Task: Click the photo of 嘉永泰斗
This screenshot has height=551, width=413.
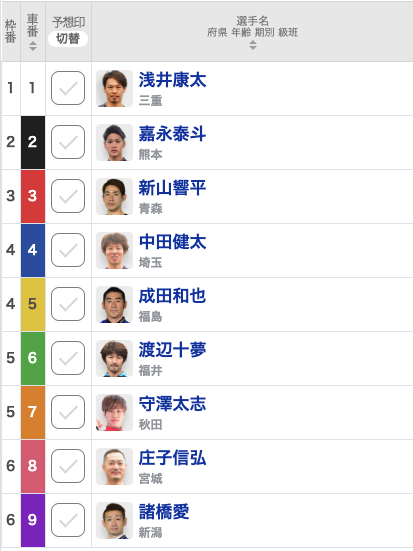Action: (x=114, y=142)
